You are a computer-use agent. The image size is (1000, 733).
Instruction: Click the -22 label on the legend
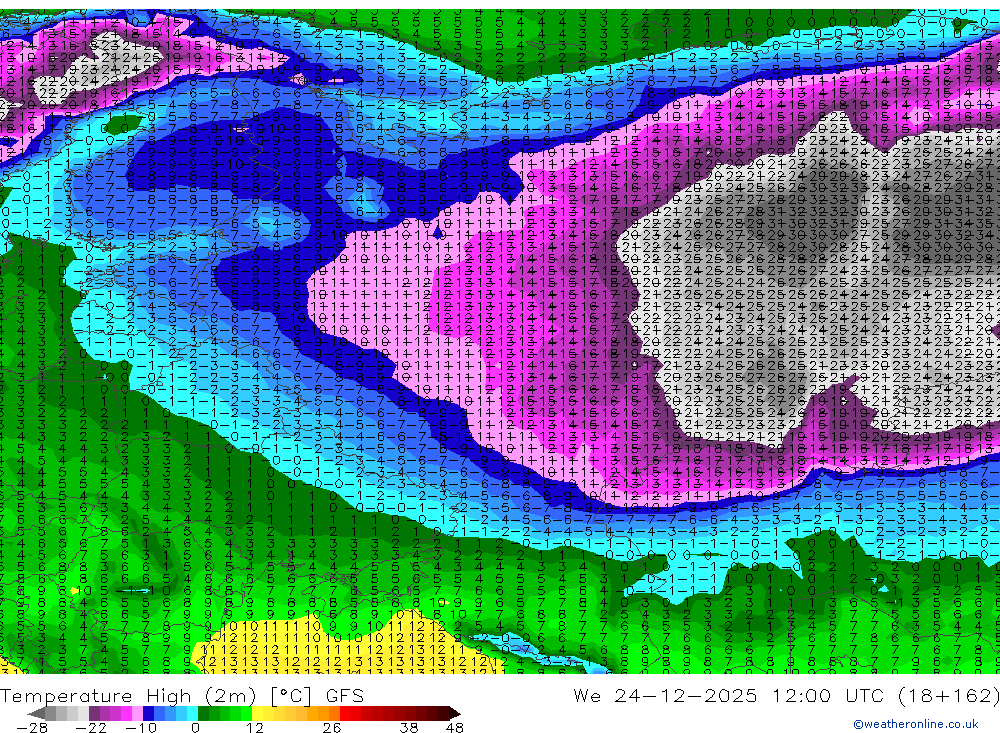(91, 728)
